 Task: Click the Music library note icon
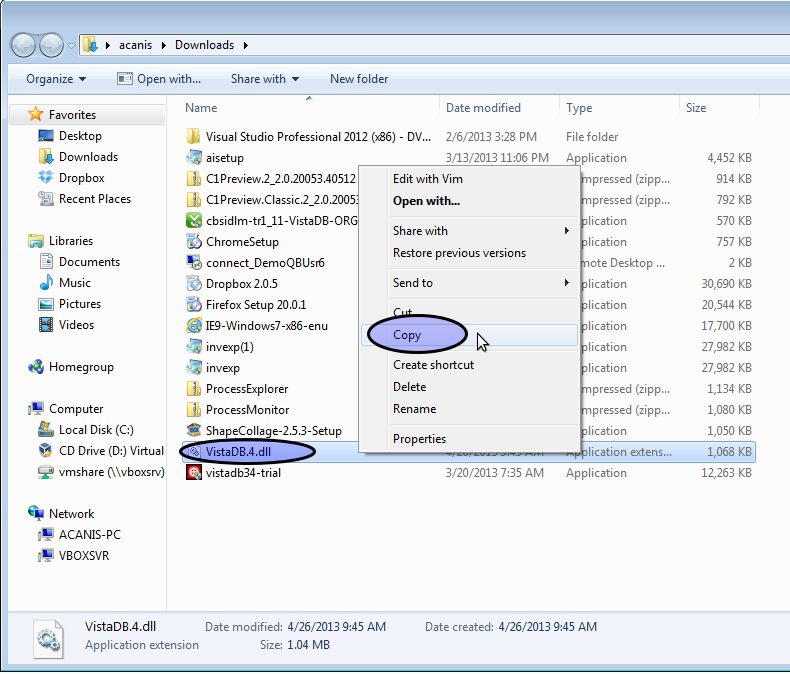46,283
